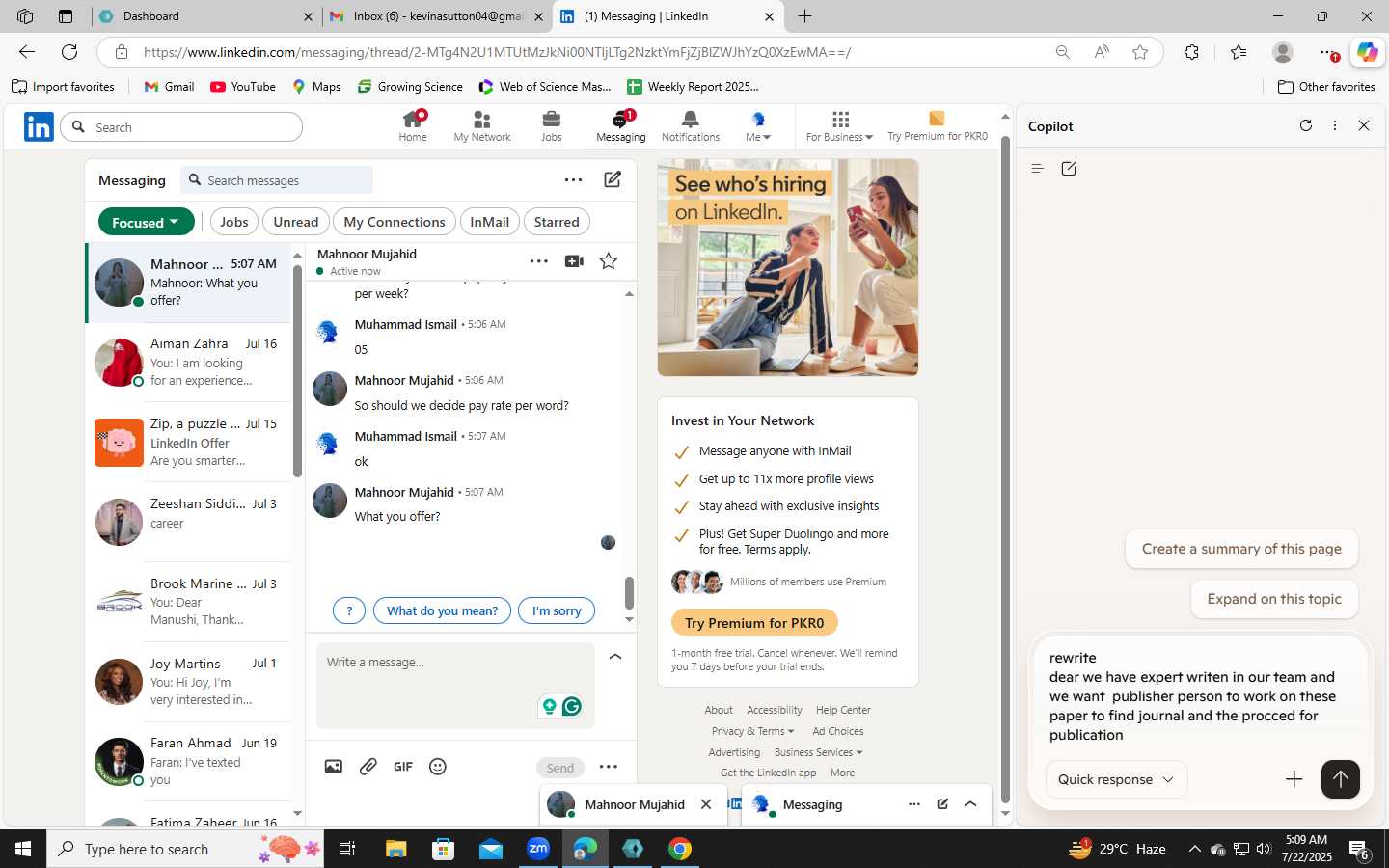This screenshot has height=868, width=1389.
Task: Filter messages by Jobs
Action: coord(233,222)
